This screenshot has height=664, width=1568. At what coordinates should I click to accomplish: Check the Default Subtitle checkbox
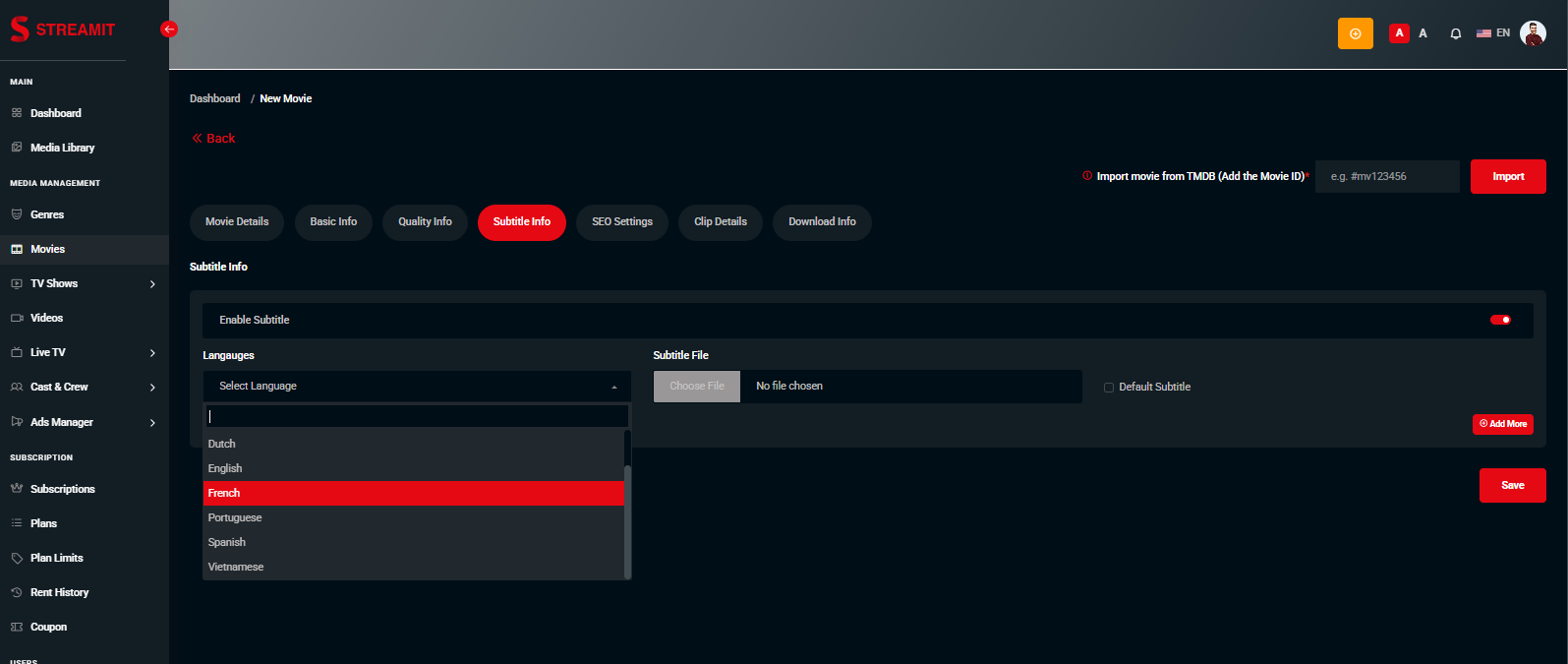(1109, 388)
